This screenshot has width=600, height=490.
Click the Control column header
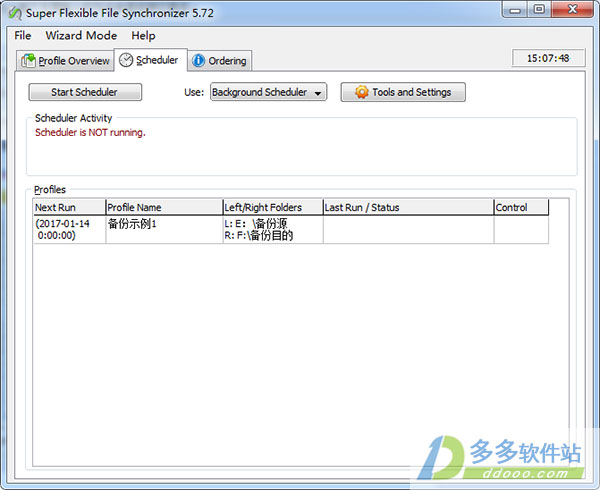(521, 207)
